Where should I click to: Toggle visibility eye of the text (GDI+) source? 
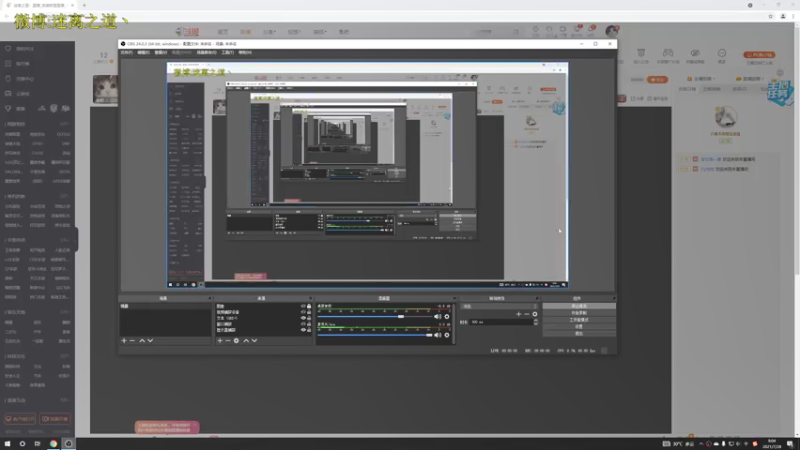tap(303, 318)
